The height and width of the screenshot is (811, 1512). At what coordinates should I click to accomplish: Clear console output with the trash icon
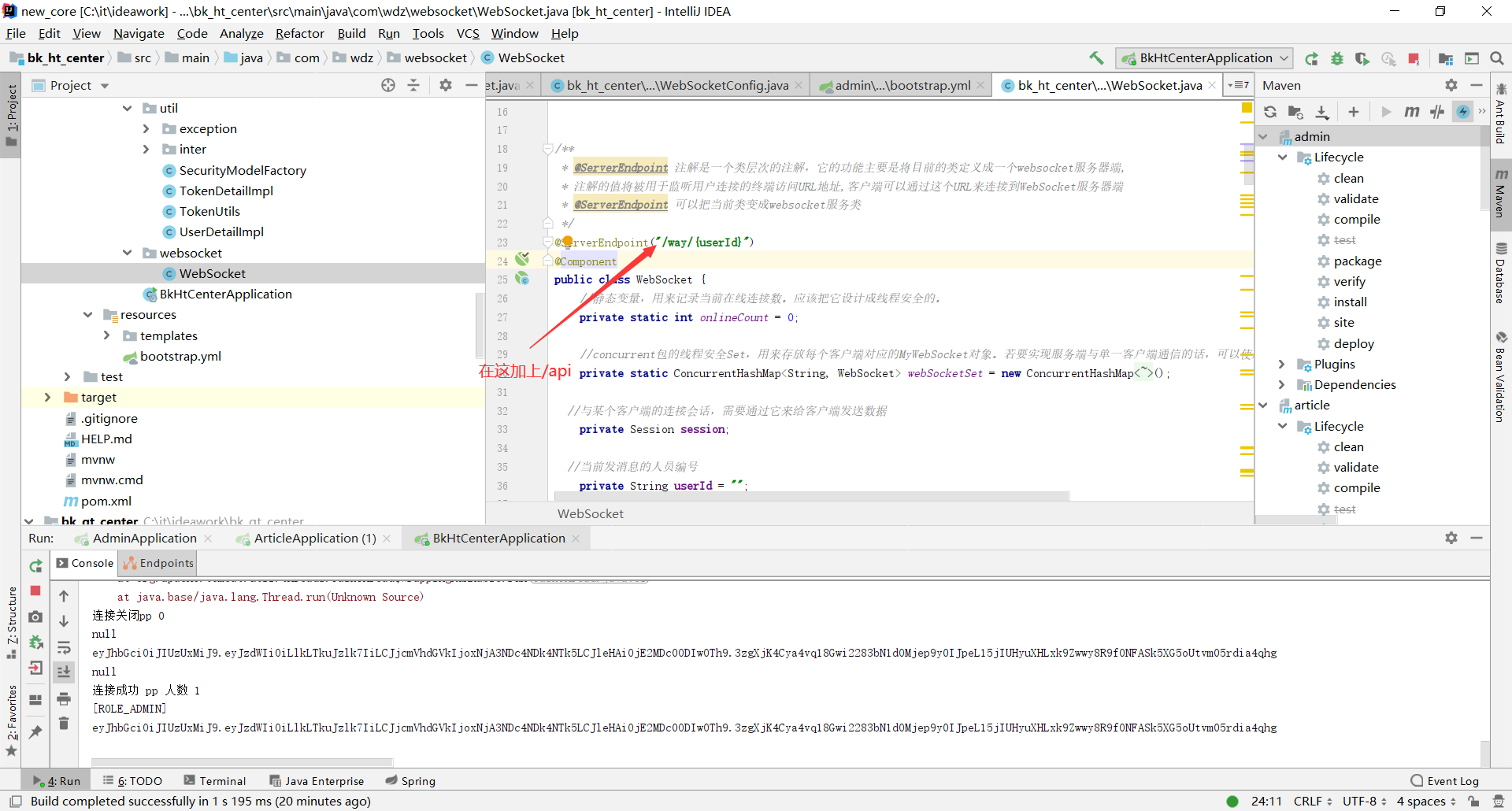64,722
